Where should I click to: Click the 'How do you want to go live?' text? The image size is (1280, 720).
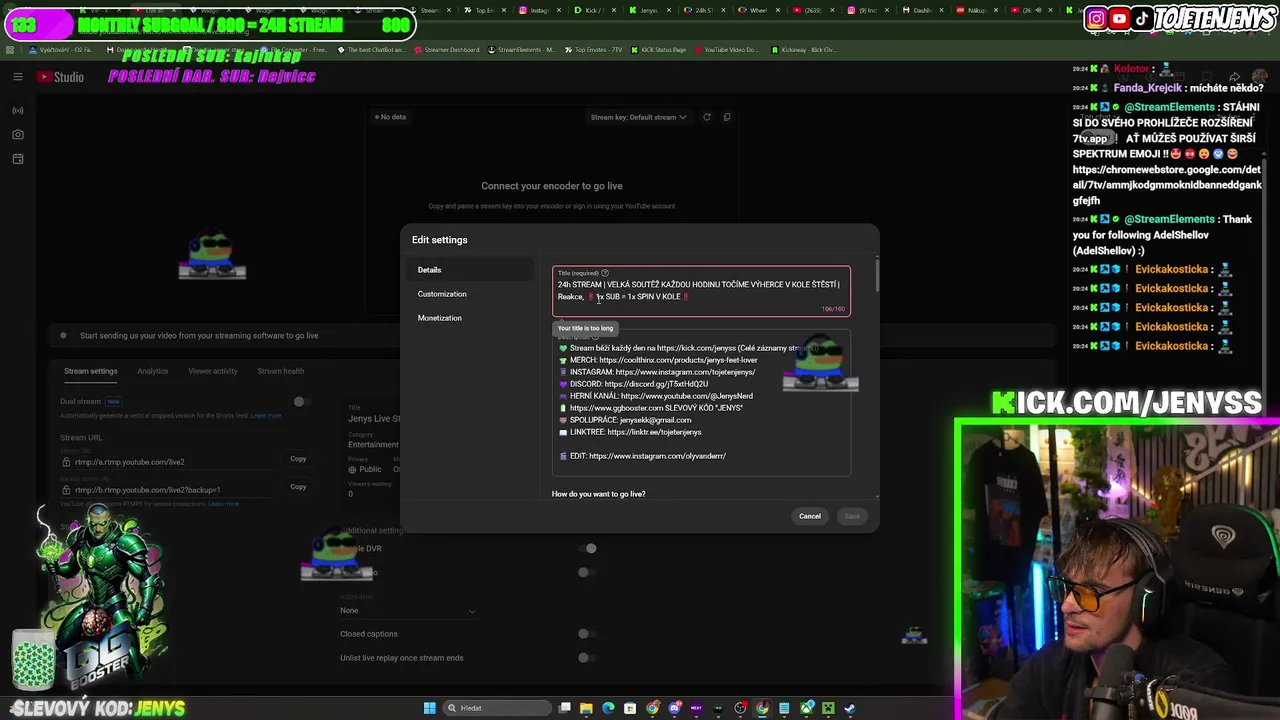pos(598,494)
